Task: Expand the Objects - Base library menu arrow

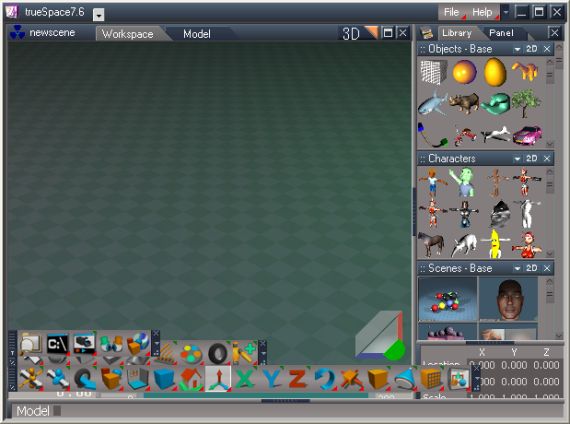Action: coord(517,49)
